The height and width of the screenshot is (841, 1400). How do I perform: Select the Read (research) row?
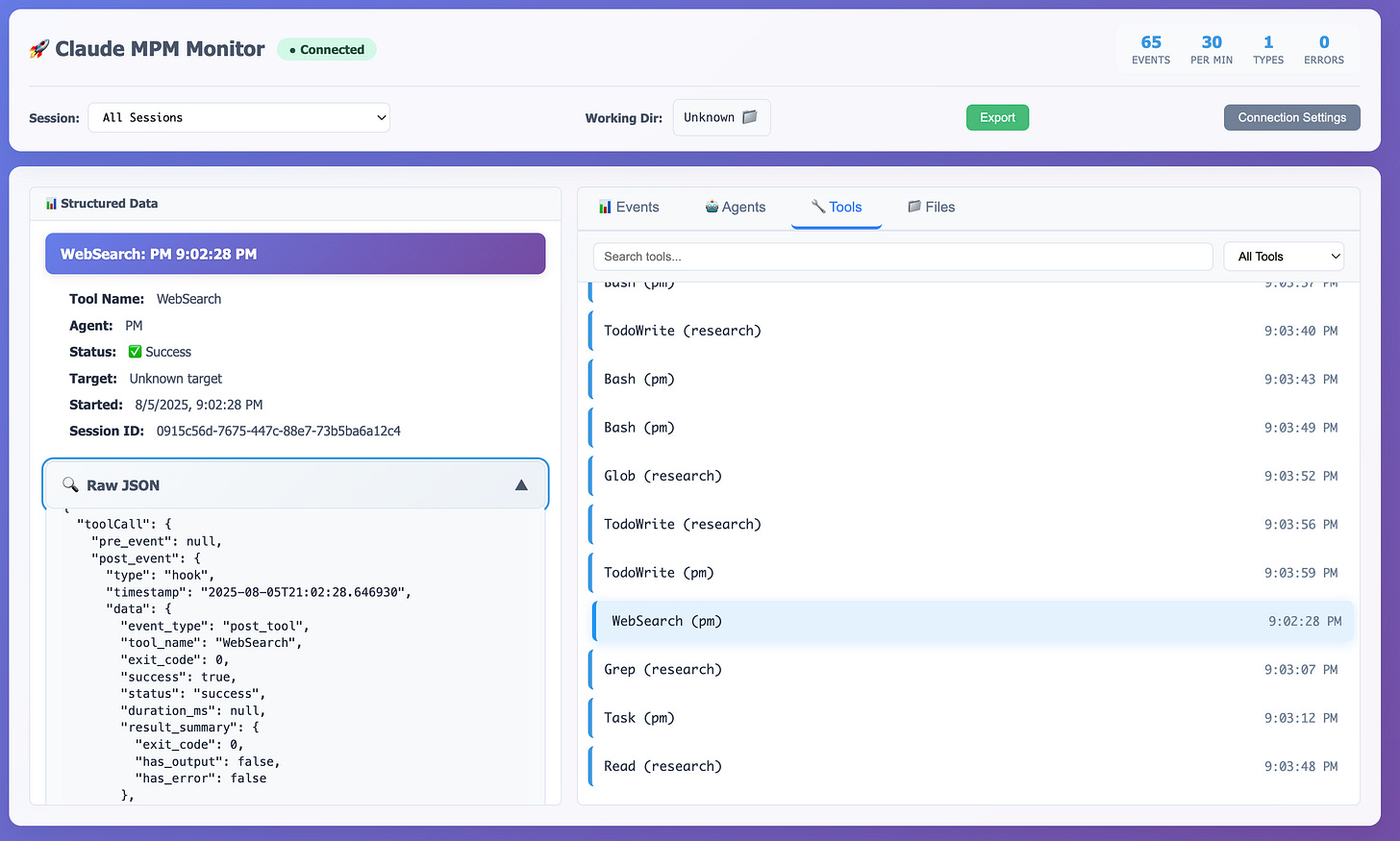(x=972, y=766)
